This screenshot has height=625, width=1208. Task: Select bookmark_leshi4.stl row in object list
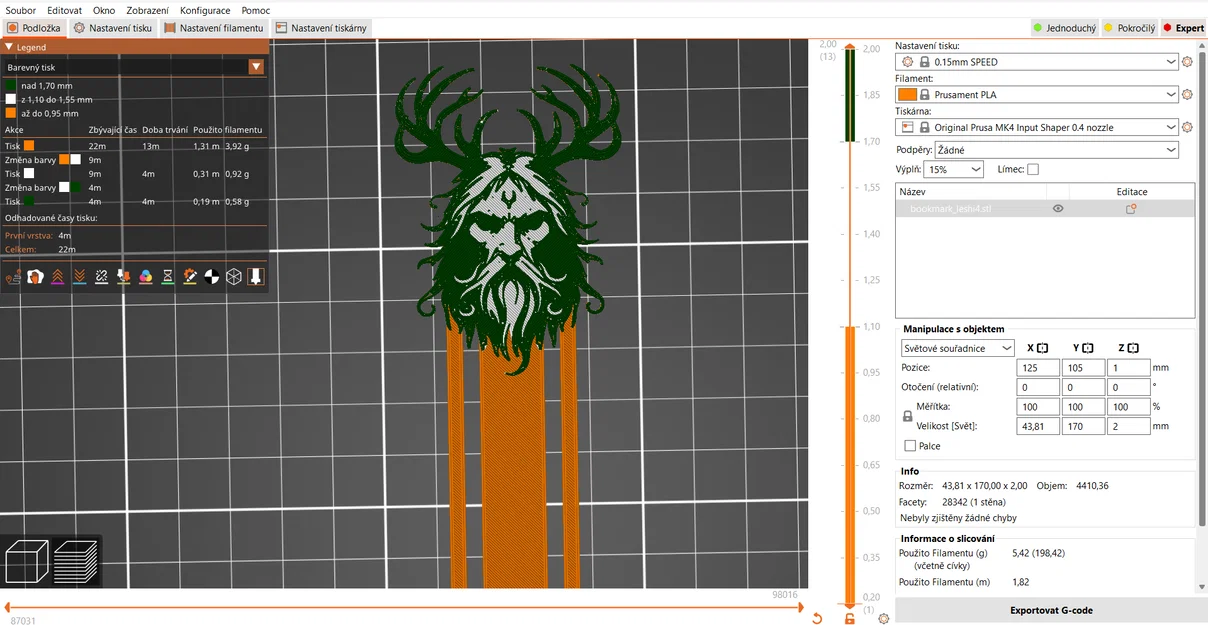tap(1045, 209)
